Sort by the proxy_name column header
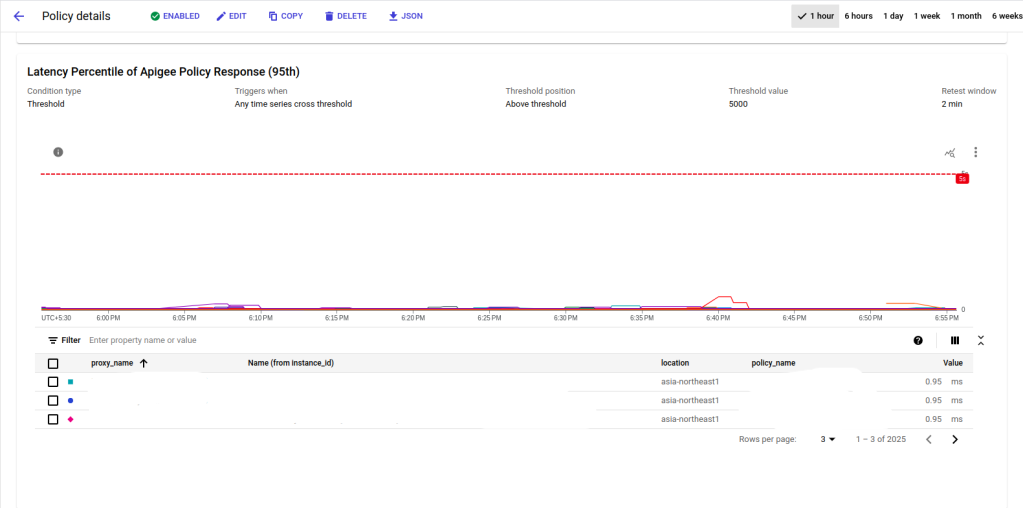Screen dimensions: 1023x508 point(112,363)
